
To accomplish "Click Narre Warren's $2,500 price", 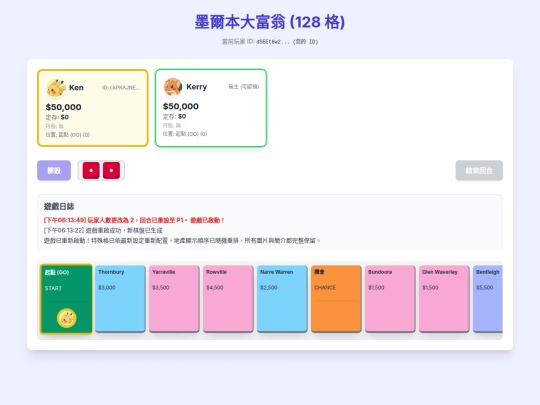I will pyautogui.click(x=269, y=288).
